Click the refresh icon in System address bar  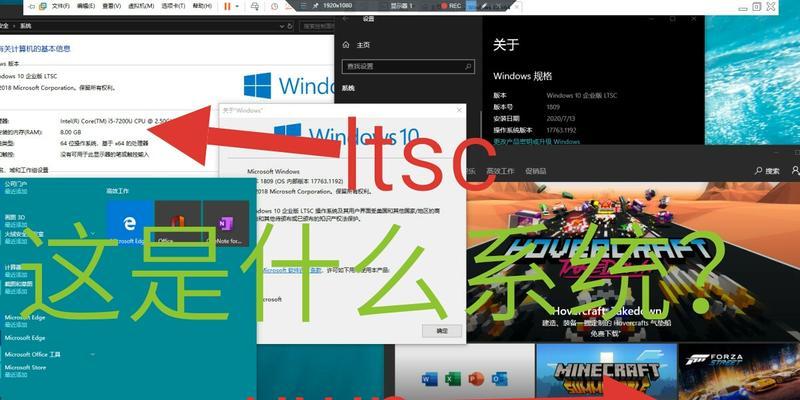pos(290,26)
